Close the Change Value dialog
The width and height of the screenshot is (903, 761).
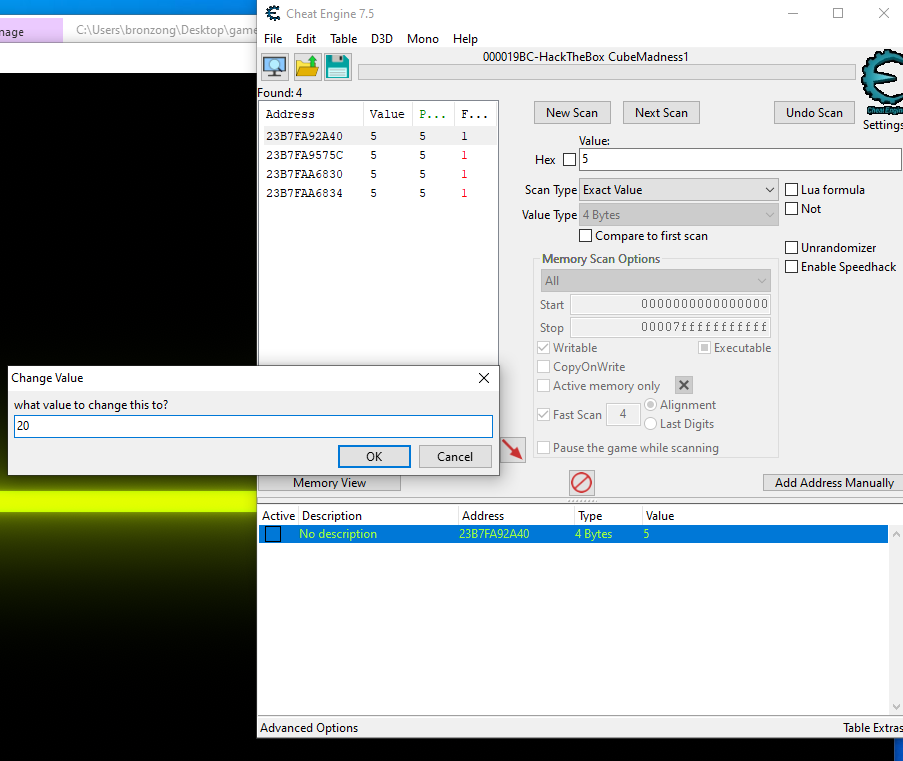tap(484, 378)
